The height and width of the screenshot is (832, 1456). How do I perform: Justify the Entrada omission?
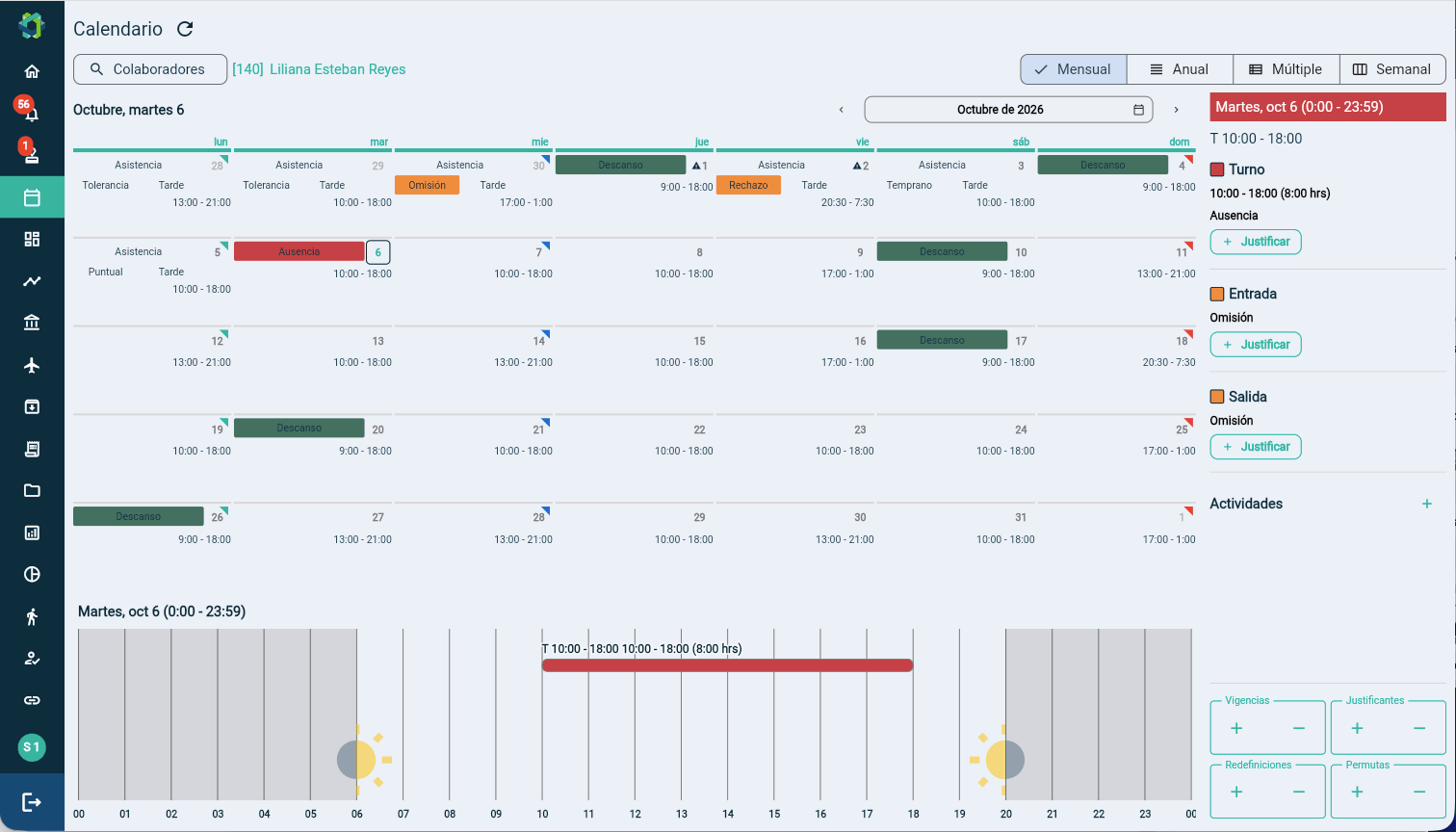[1256, 345]
